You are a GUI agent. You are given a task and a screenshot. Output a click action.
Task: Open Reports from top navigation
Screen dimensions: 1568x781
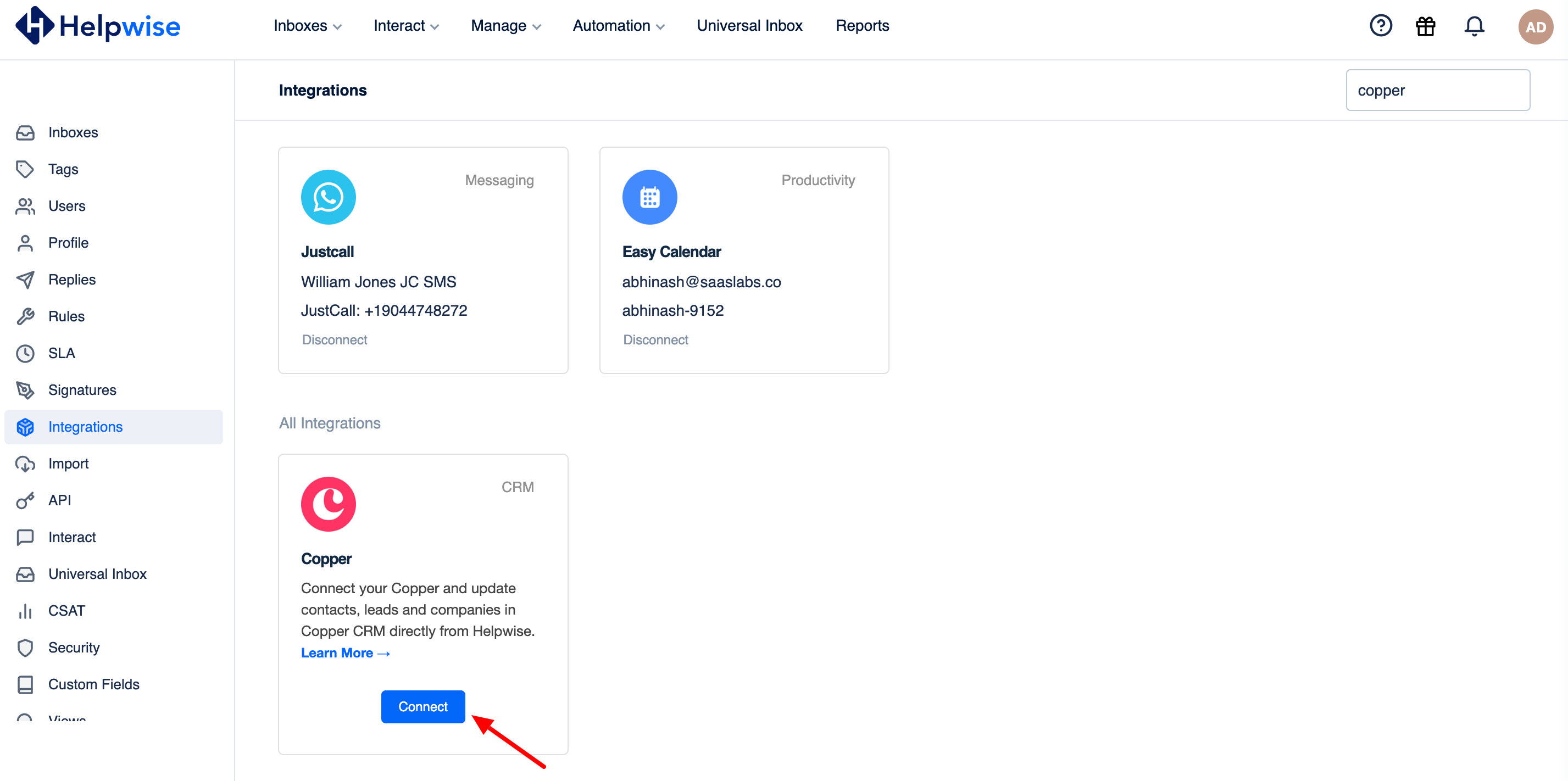coord(862,26)
